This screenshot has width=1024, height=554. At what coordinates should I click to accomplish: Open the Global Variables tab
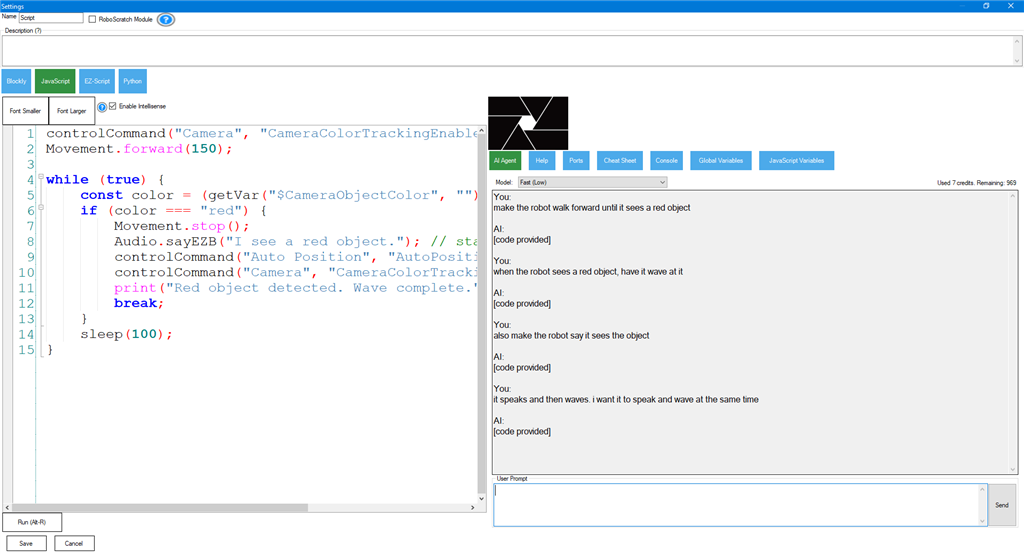(720, 161)
